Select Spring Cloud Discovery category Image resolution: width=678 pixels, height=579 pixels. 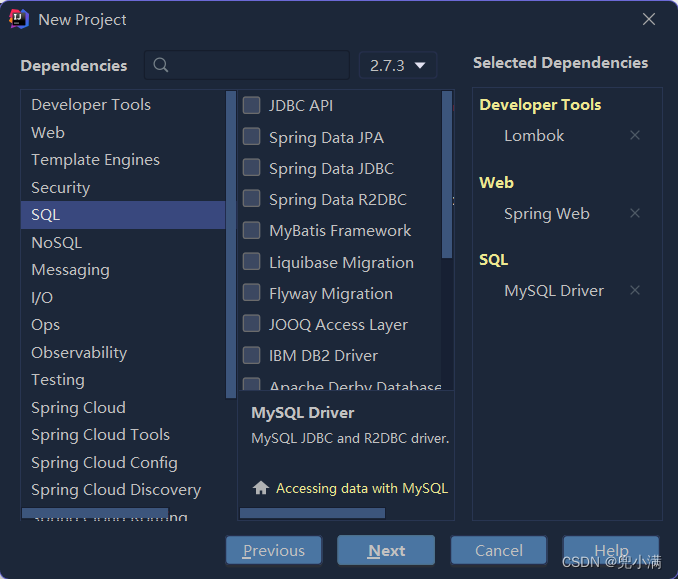coord(123,489)
